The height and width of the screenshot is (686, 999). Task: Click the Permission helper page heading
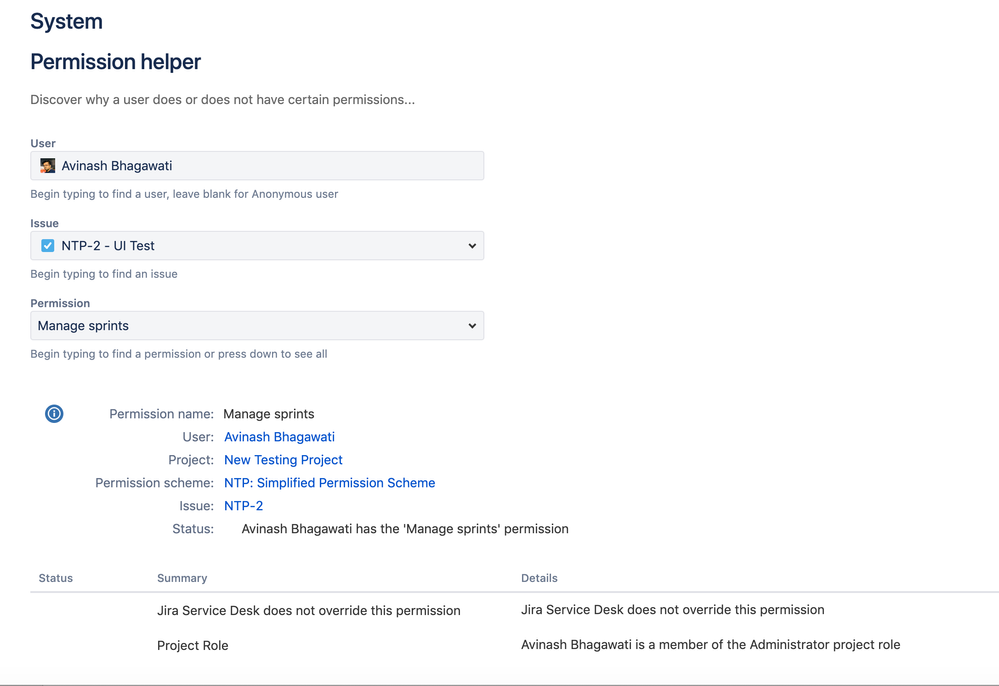point(115,62)
